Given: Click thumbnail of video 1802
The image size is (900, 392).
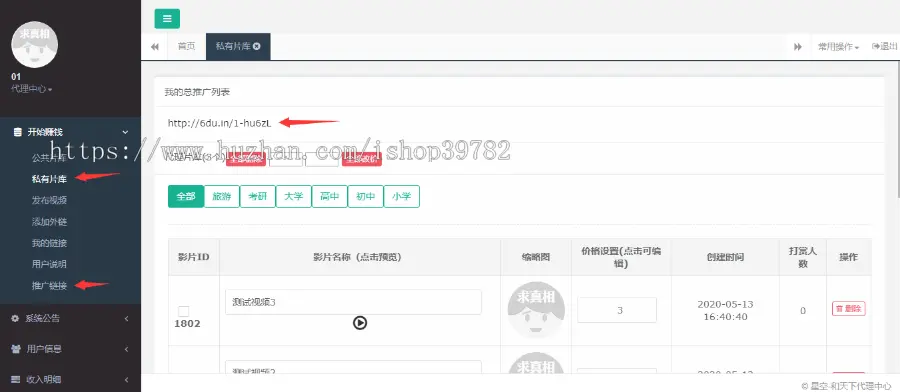Looking at the screenshot, I should 536,309.
